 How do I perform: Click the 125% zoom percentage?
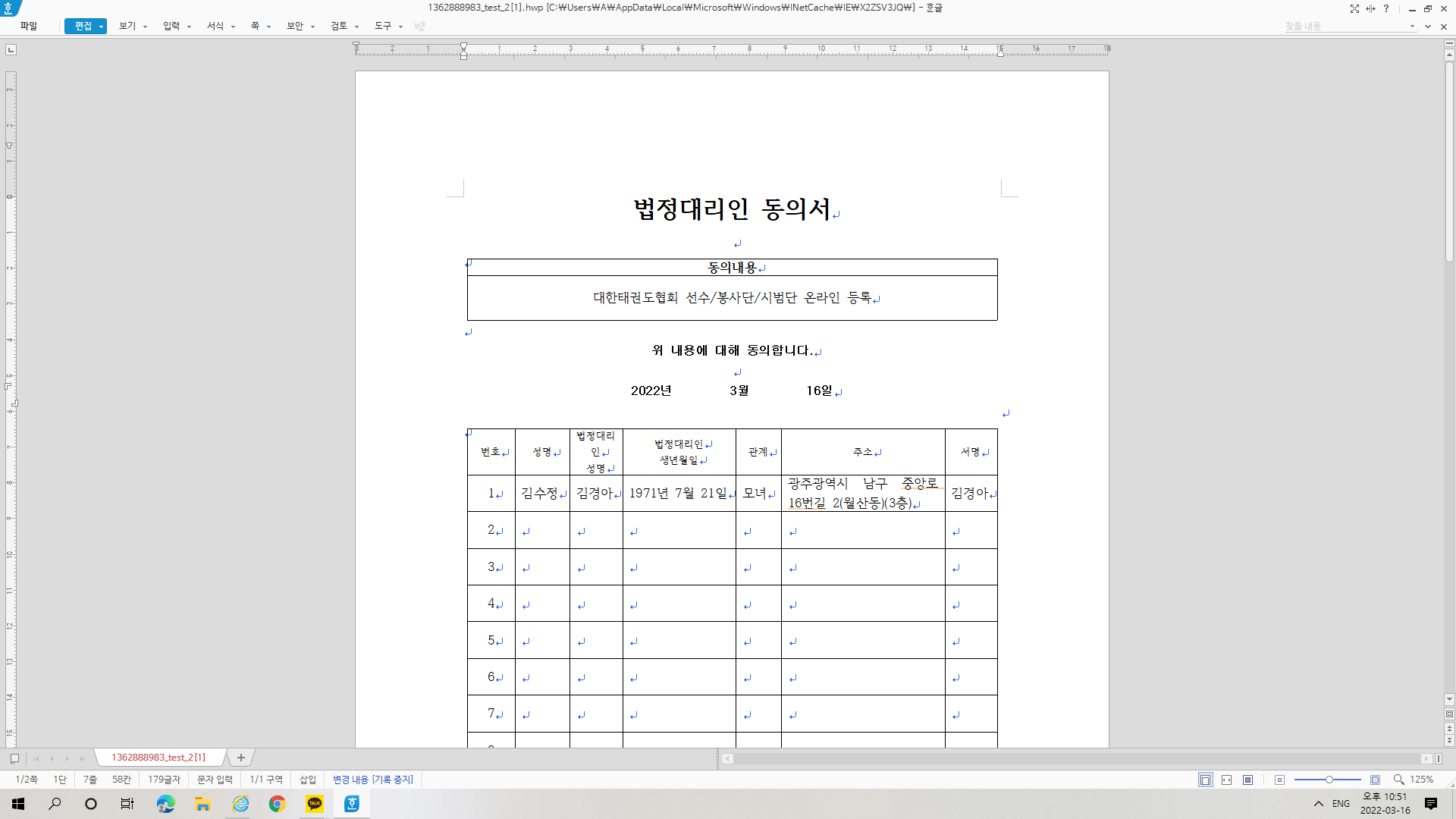coord(1422,780)
